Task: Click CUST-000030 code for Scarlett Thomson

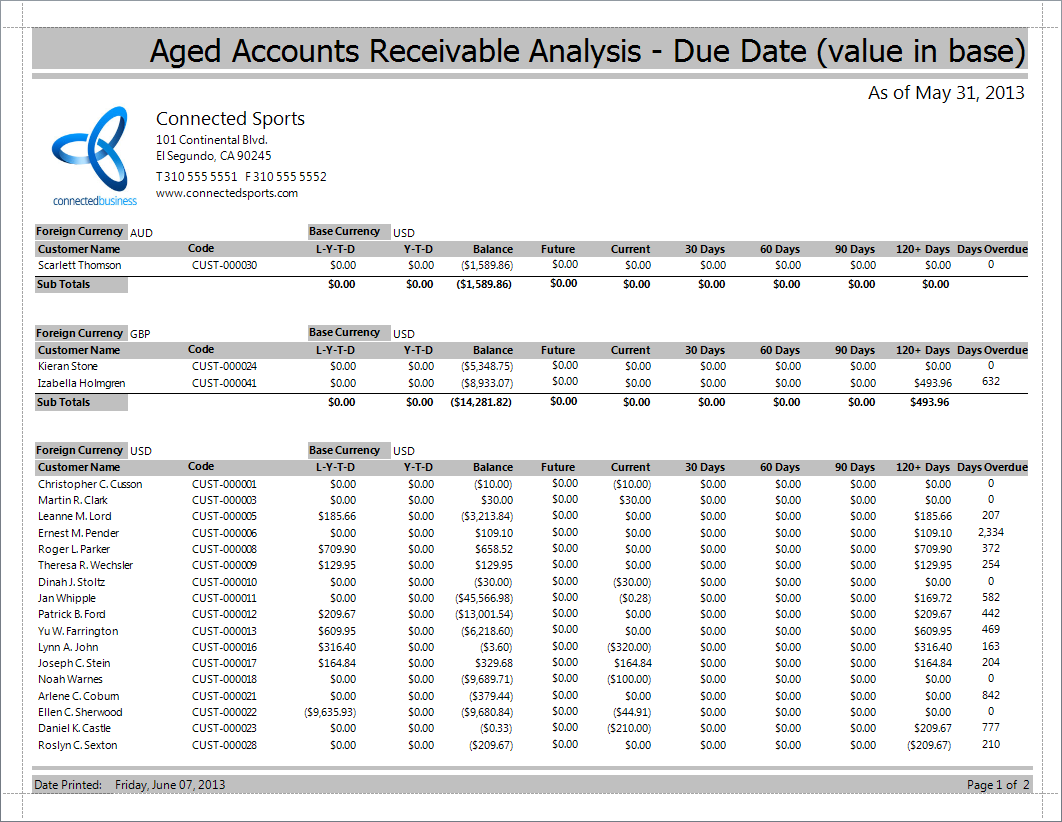Action: coord(210,266)
